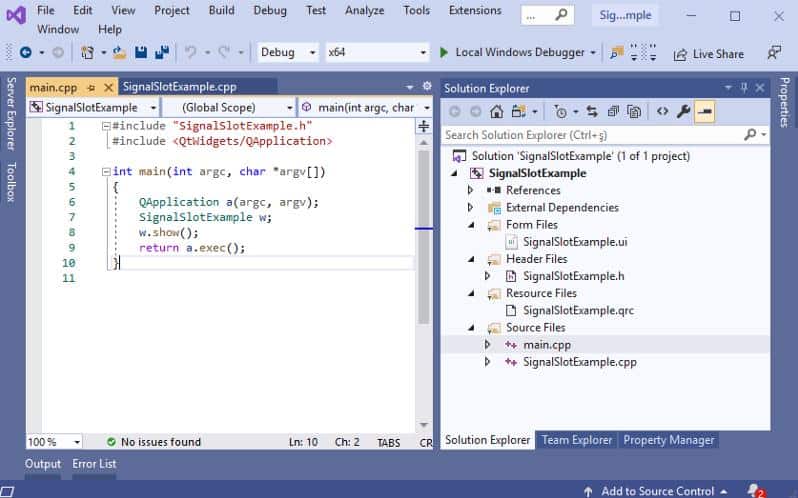Click the Local Windows Debugger button label
Viewport: 798px width, 498px height.
pyautogui.click(x=520, y=52)
